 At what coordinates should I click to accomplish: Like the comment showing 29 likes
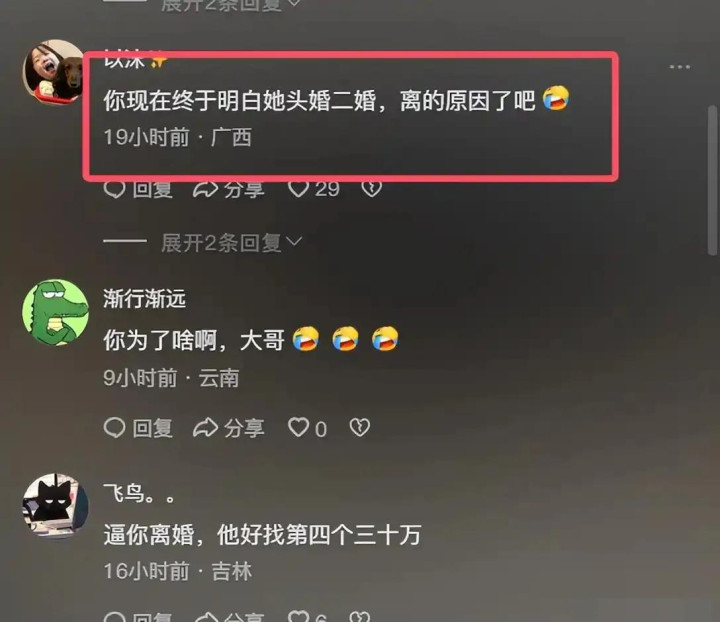(298, 189)
